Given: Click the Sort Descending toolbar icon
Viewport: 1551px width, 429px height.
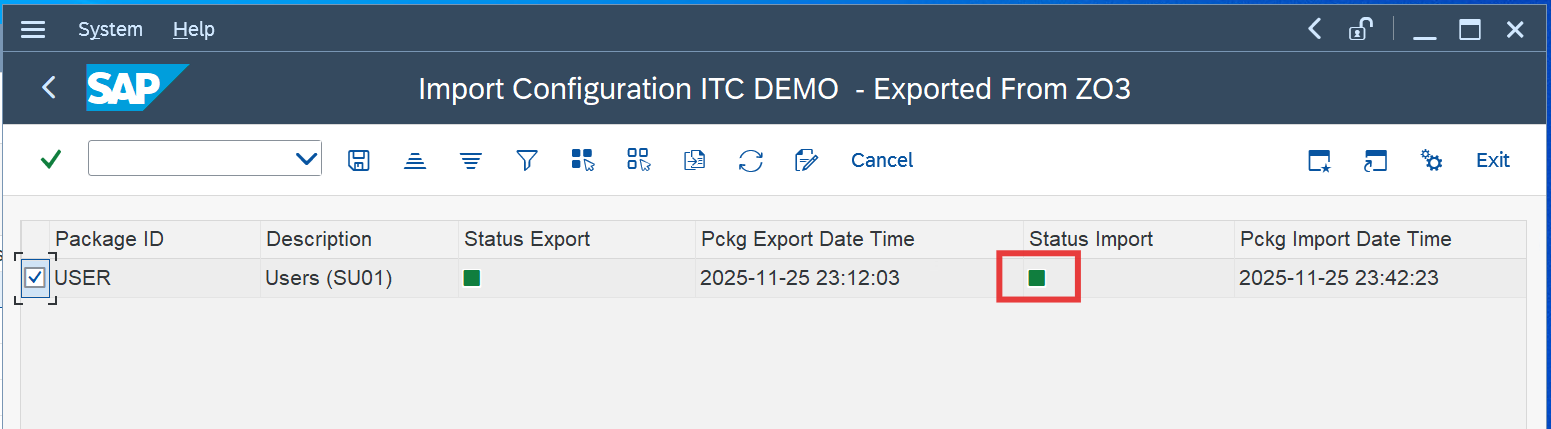Looking at the screenshot, I should coord(471,160).
